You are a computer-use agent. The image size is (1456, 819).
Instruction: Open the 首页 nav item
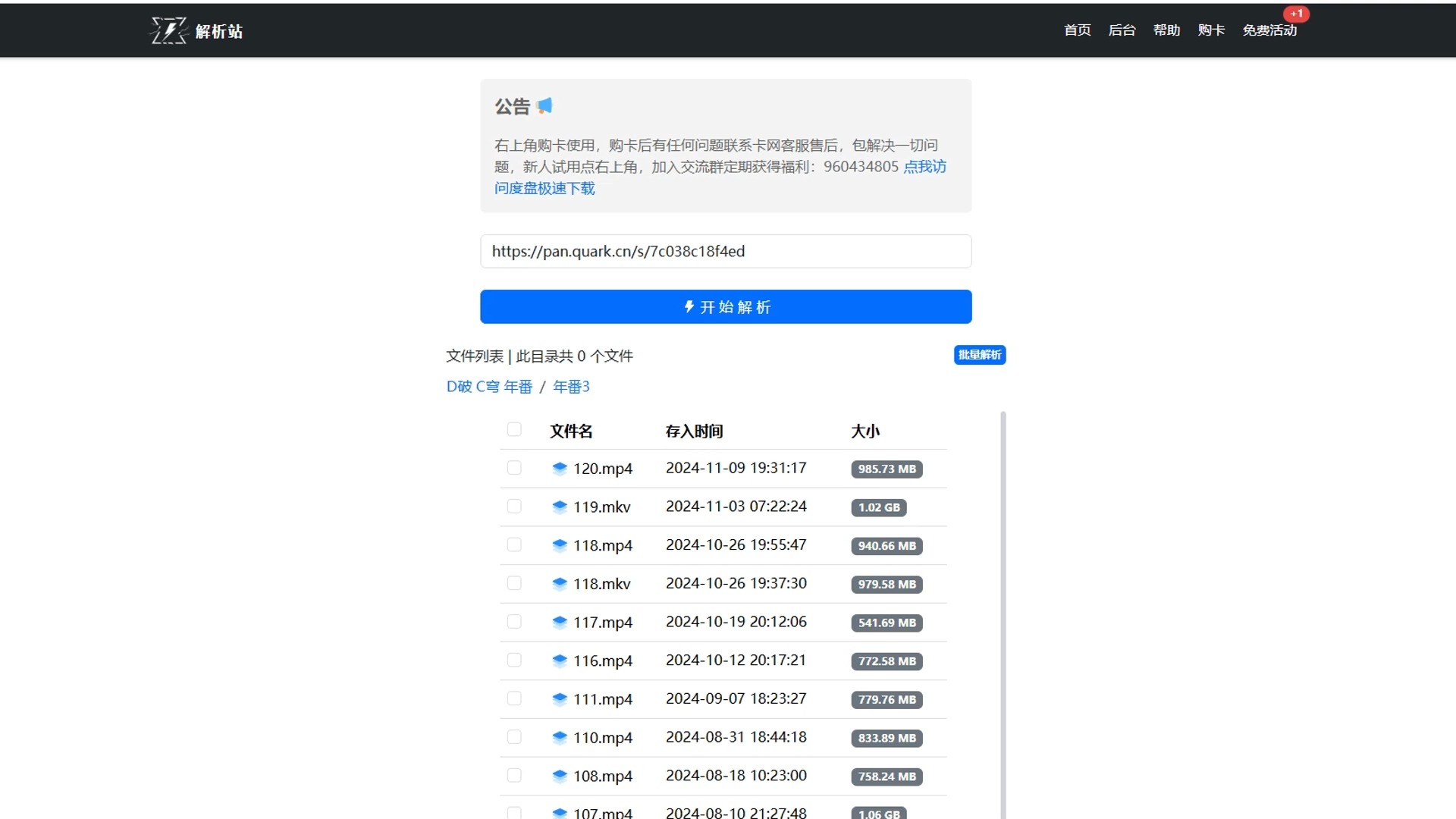(x=1077, y=30)
